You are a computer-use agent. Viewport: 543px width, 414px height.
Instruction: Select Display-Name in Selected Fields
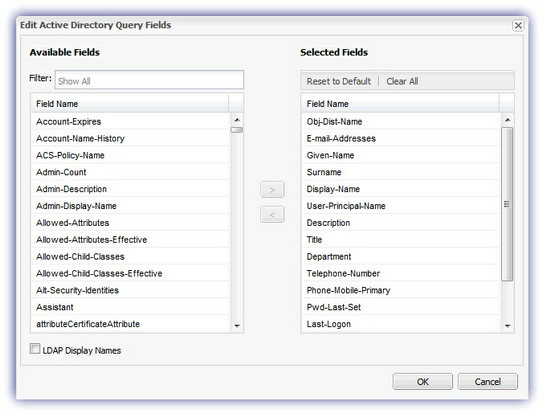coord(401,189)
